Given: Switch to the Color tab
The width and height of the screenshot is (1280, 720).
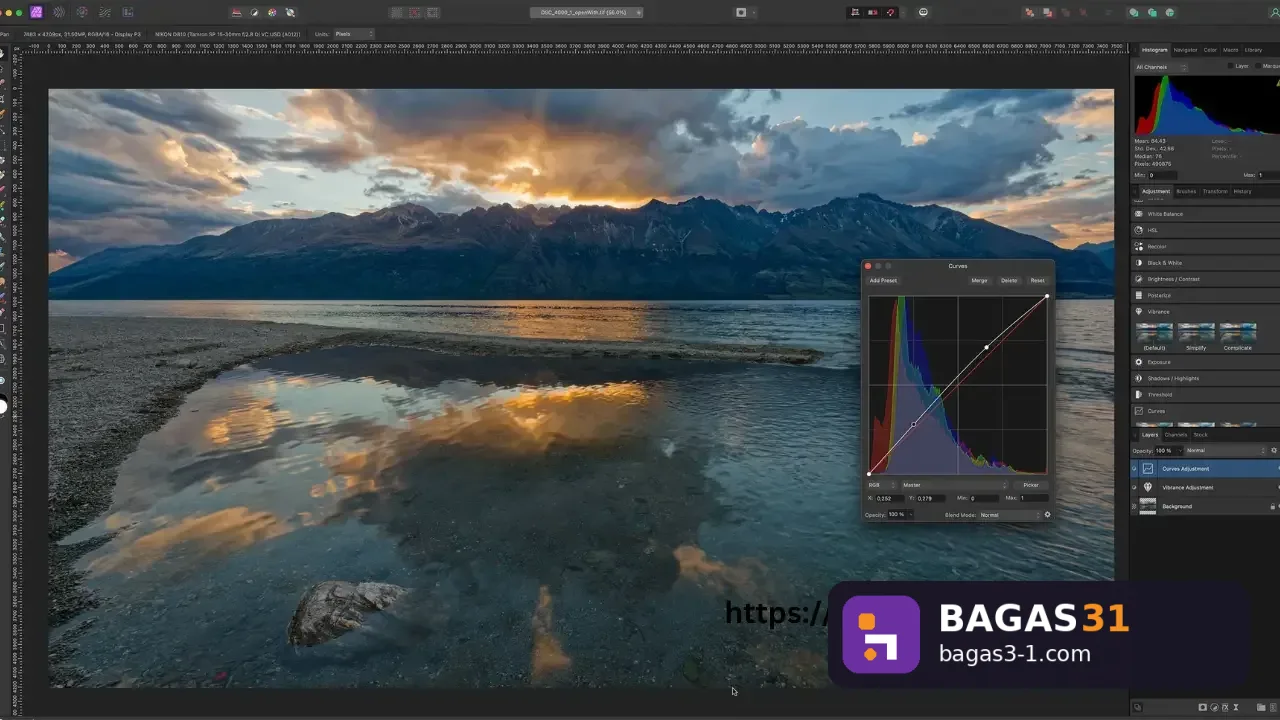Looking at the screenshot, I should tap(1210, 50).
